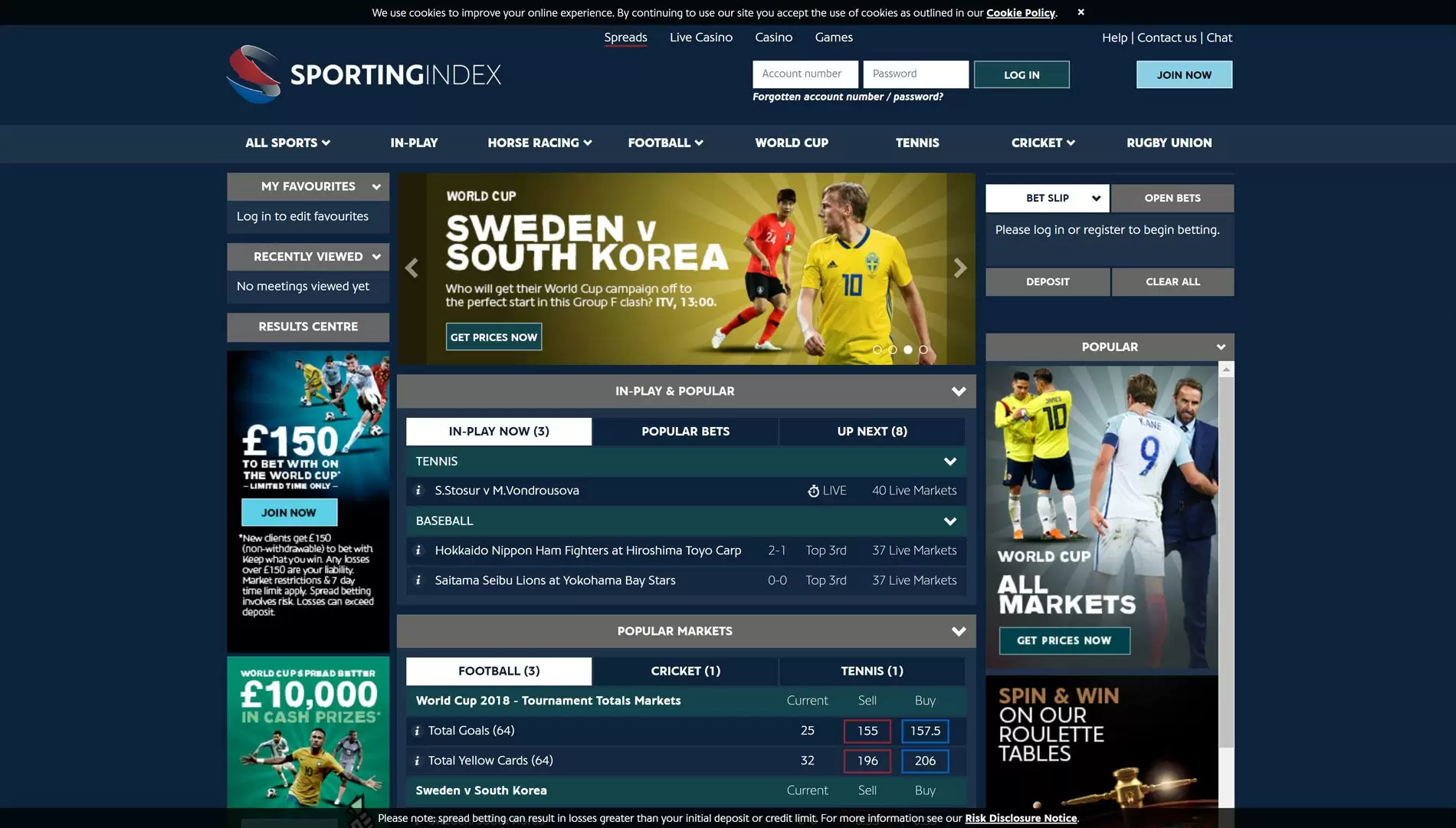
Task: Switch to the Up Next (8) tab
Action: coord(872,432)
